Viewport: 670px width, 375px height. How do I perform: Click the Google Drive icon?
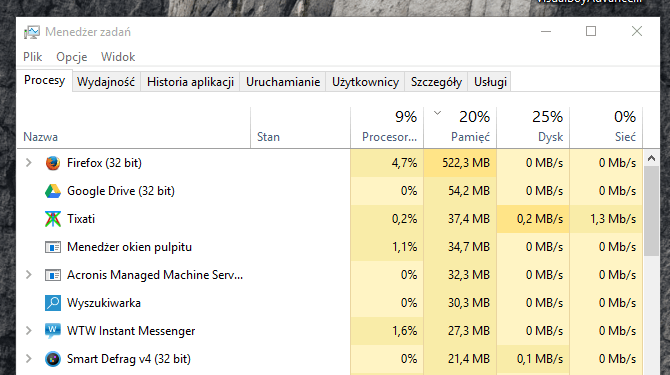(53, 191)
